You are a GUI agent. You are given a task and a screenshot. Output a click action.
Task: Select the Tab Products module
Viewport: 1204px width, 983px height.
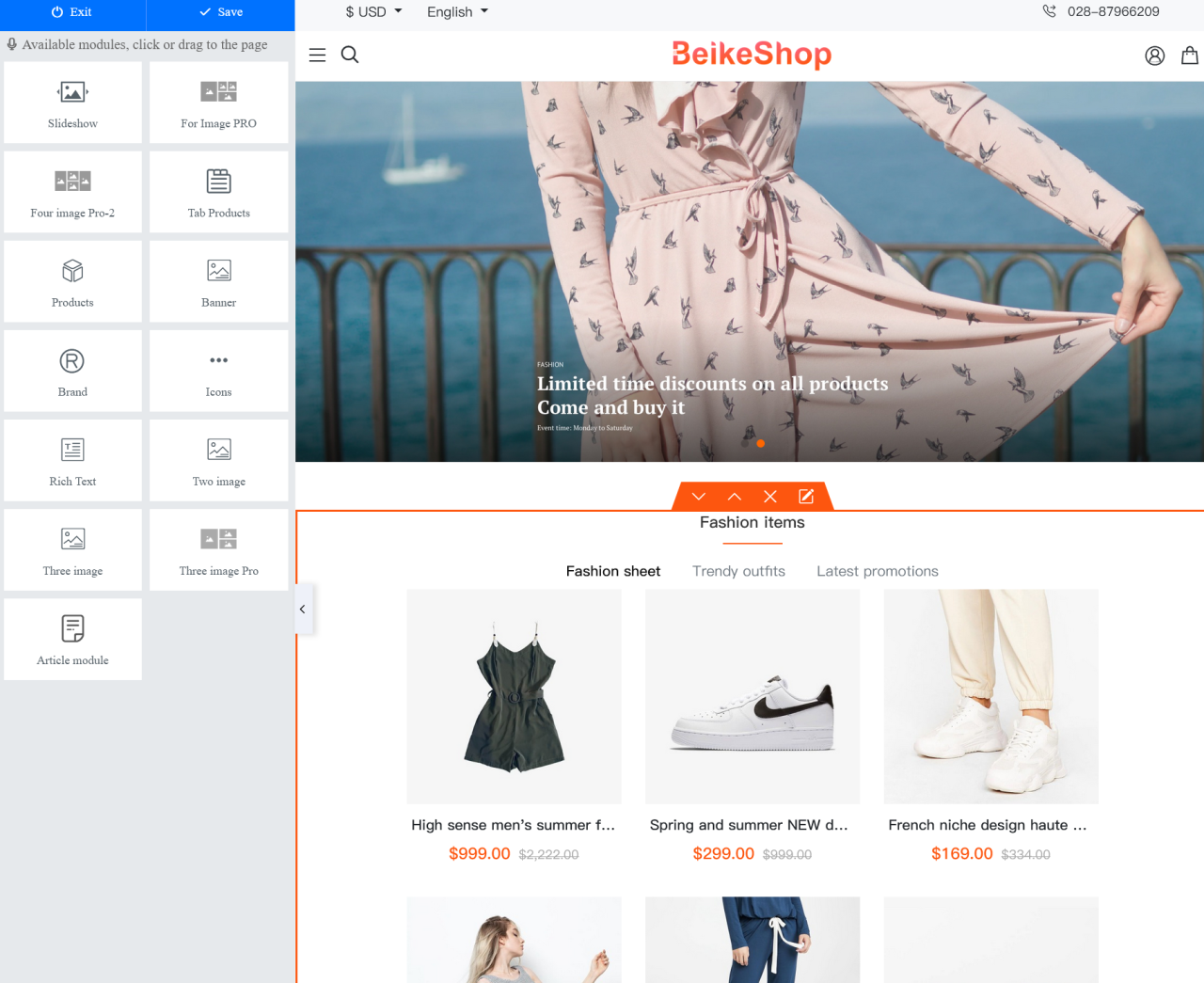pyautogui.click(x=218, y=192)
